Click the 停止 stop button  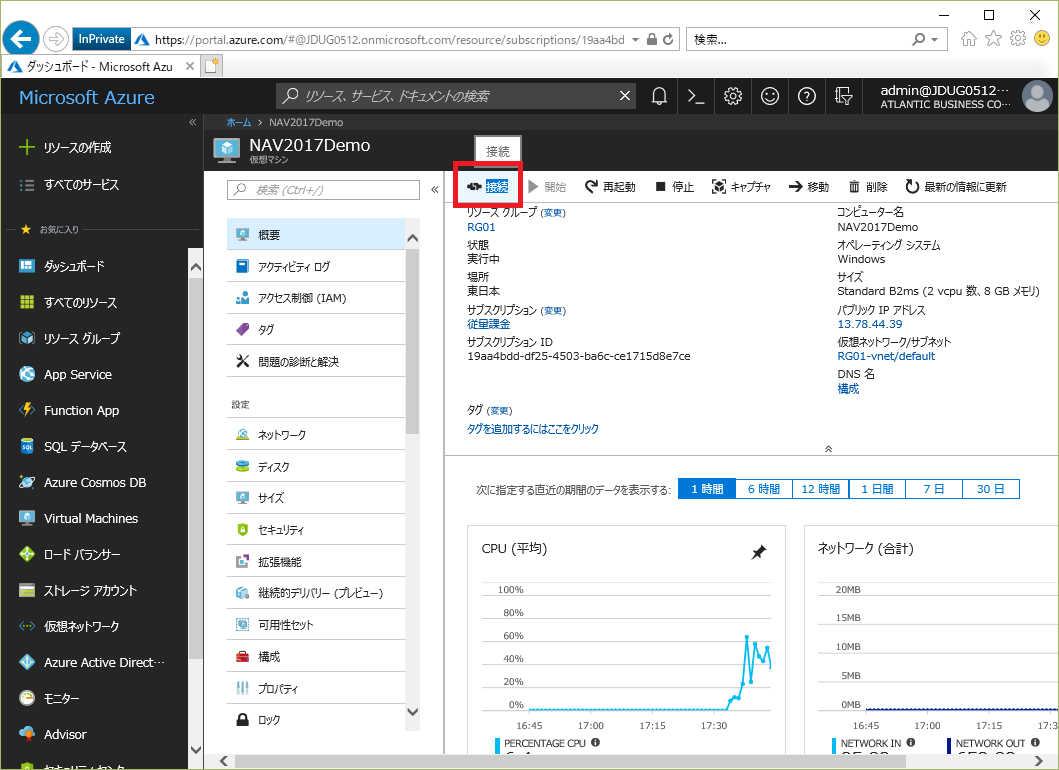(x=674, y=186)
